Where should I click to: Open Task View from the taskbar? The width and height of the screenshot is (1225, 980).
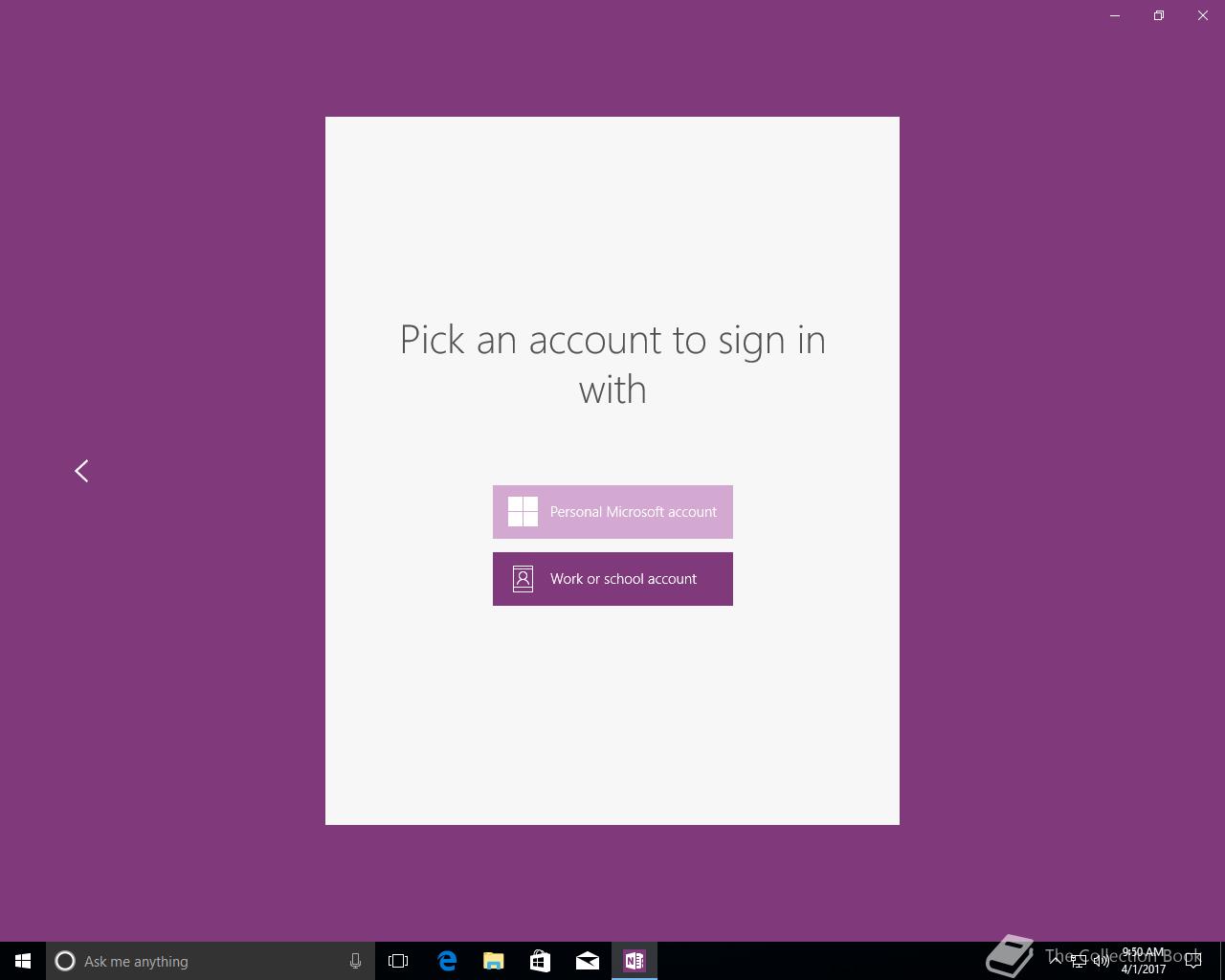pyautogui.click(x=398, y=961)
